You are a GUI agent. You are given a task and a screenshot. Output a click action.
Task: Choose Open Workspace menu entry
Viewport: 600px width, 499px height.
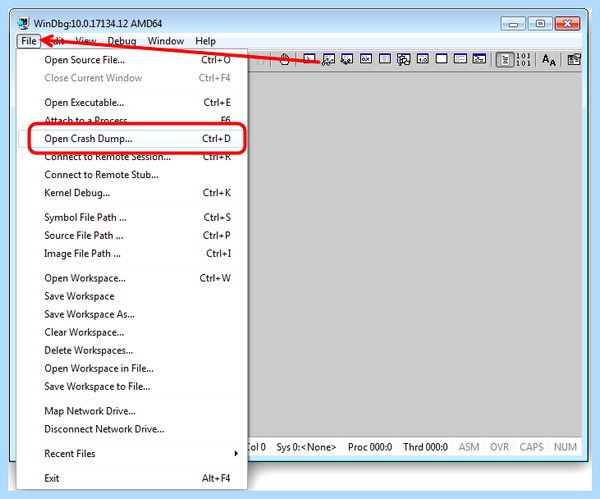[132, 278]
